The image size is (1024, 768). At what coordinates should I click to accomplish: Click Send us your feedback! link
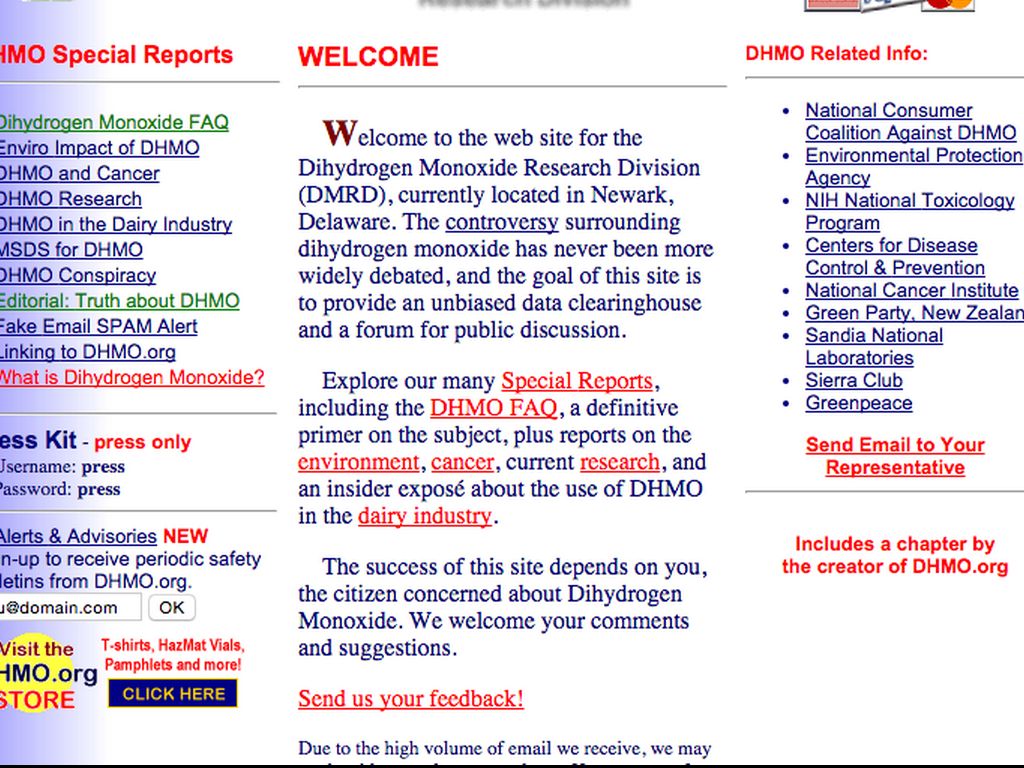tap(411, 699)
